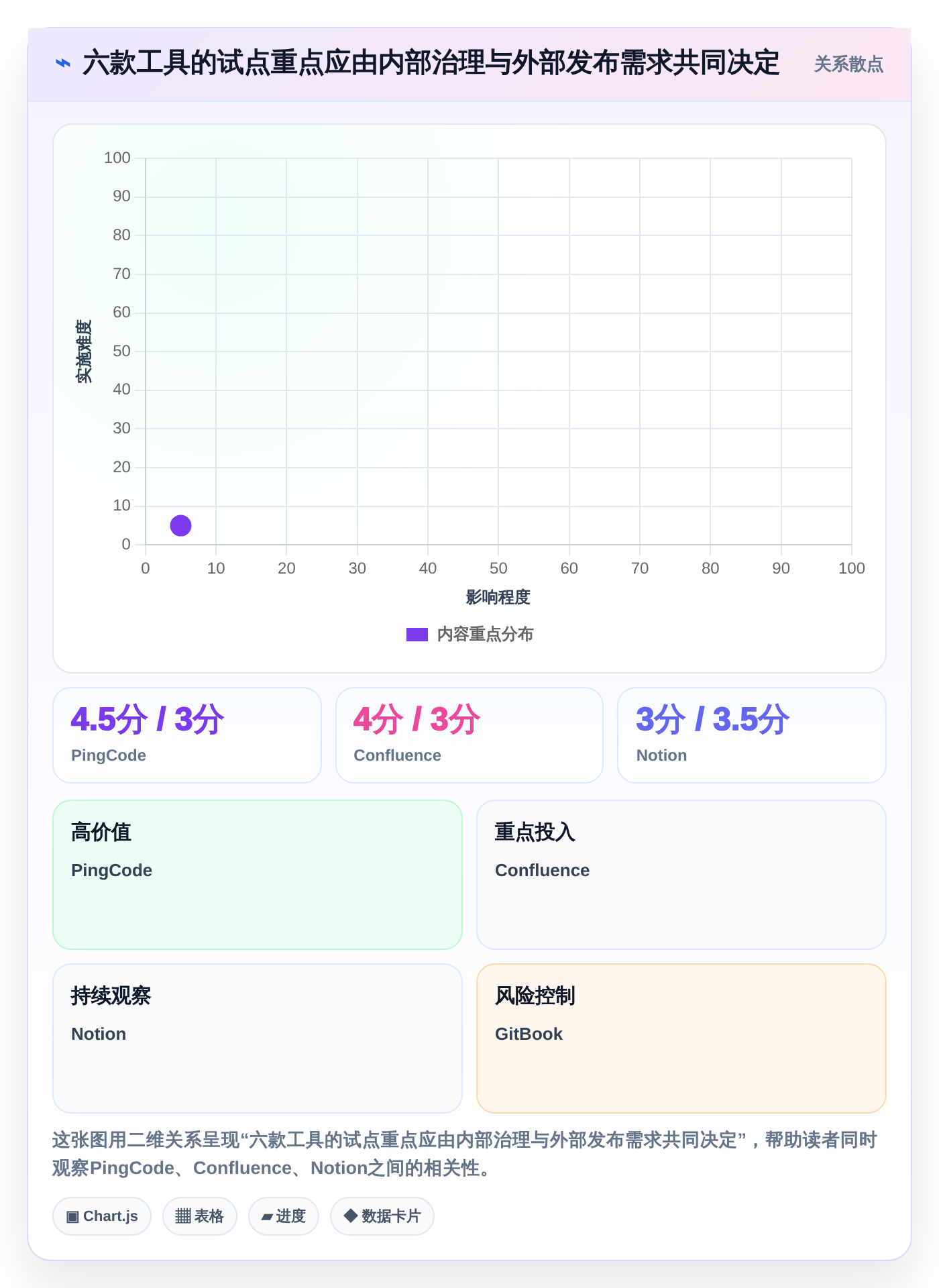Click the 4分 / 3分 score value
Image resolution: width=939 pixels, height=1288 pixels.
[x=417, y=720]
